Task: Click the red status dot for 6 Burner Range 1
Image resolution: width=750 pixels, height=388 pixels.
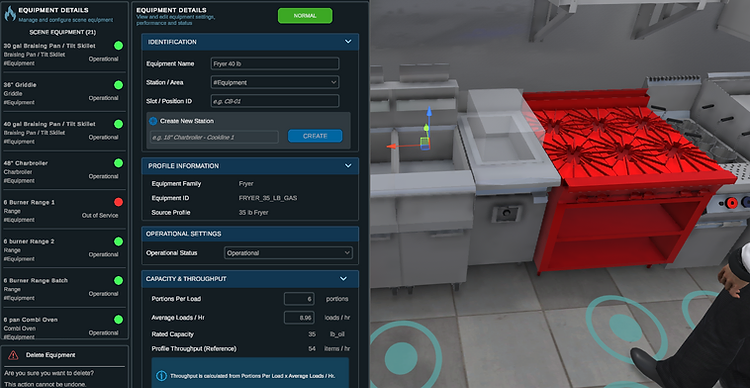Action: coord(119,202)
